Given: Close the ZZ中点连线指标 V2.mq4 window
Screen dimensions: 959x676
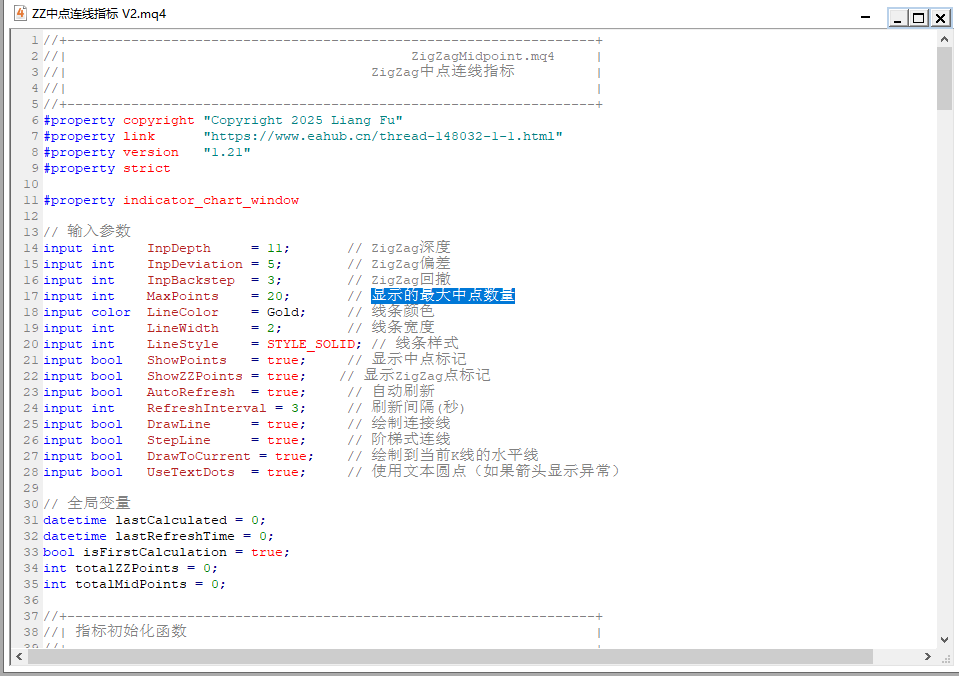Looking at the screenshot, I should 940,18.
